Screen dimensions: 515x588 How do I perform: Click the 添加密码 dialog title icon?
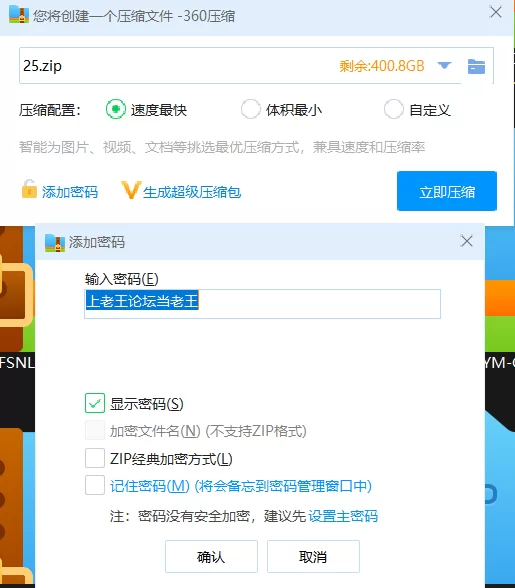click(55, 242)
